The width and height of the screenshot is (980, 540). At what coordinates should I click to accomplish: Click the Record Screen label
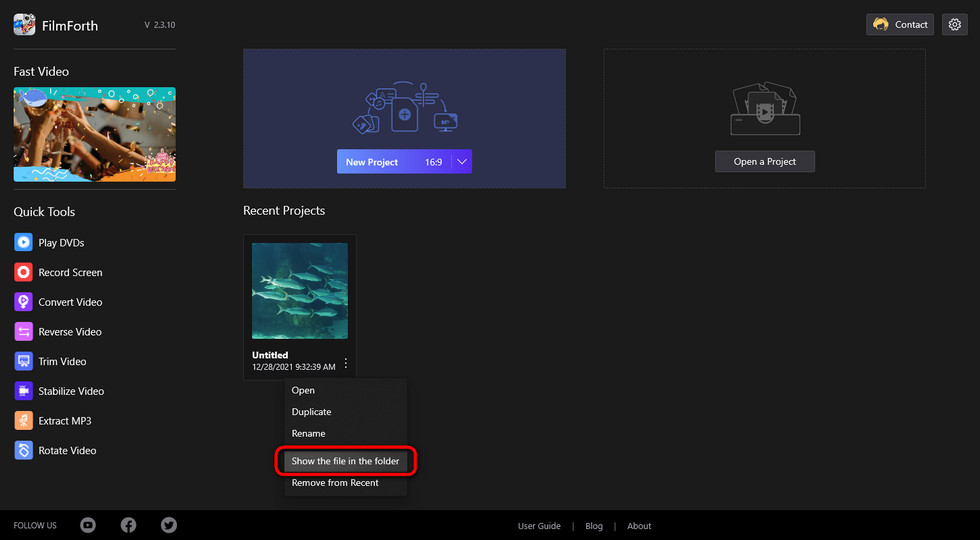point(70,272)
